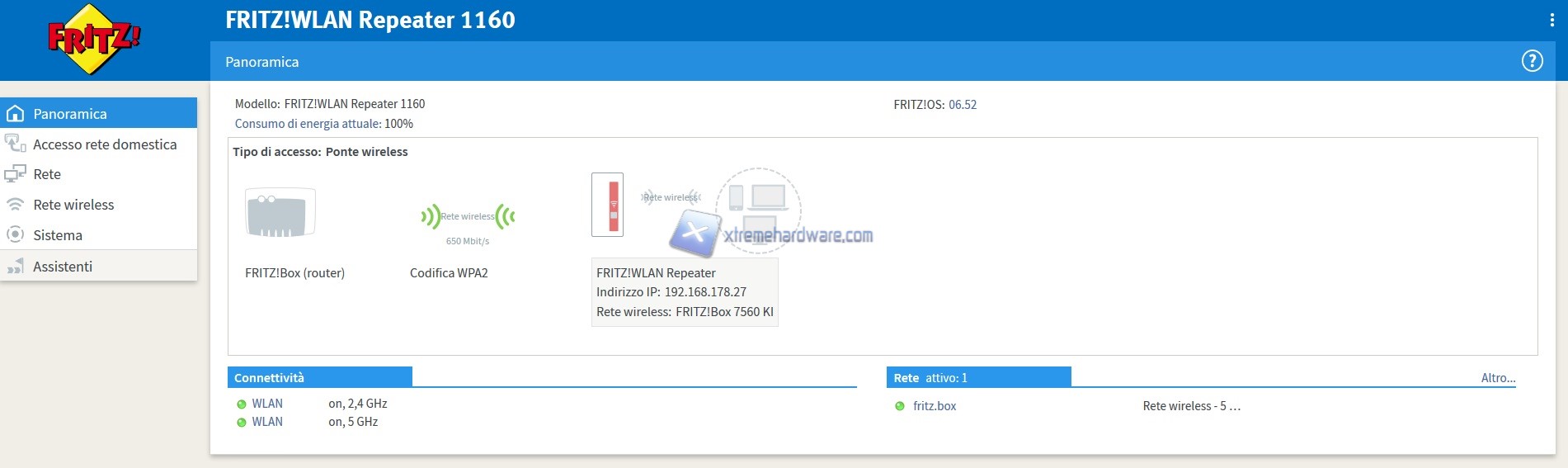Click the green wireless signal icon
1568x468 pixels.
click(x=468, y=217)
